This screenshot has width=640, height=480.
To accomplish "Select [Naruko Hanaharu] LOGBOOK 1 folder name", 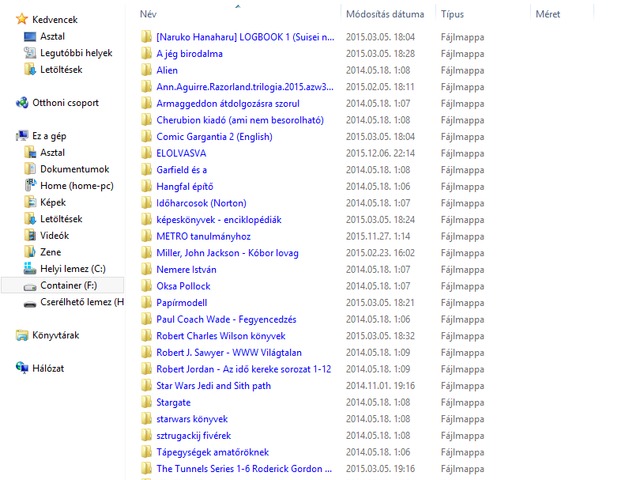I will pos(245,37).
